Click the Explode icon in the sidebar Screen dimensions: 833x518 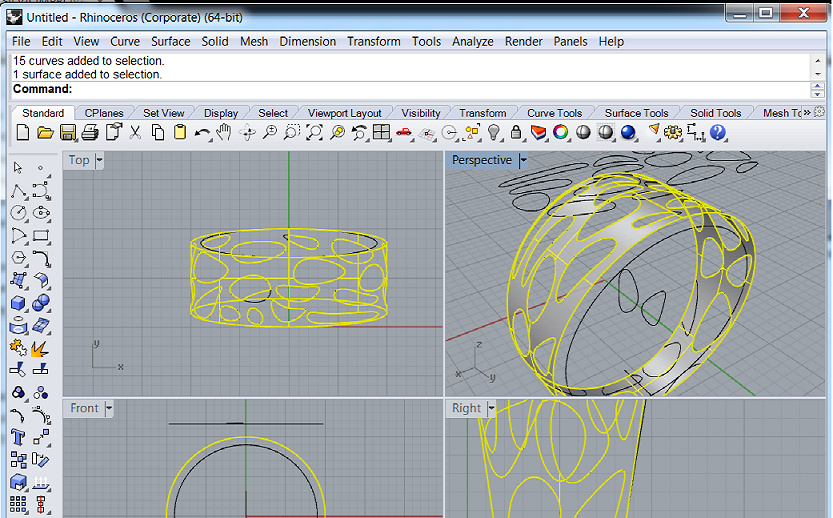40,348
